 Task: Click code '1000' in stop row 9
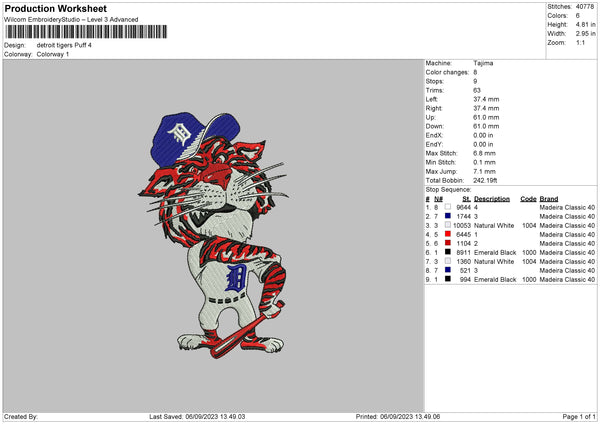click(529, 279)
